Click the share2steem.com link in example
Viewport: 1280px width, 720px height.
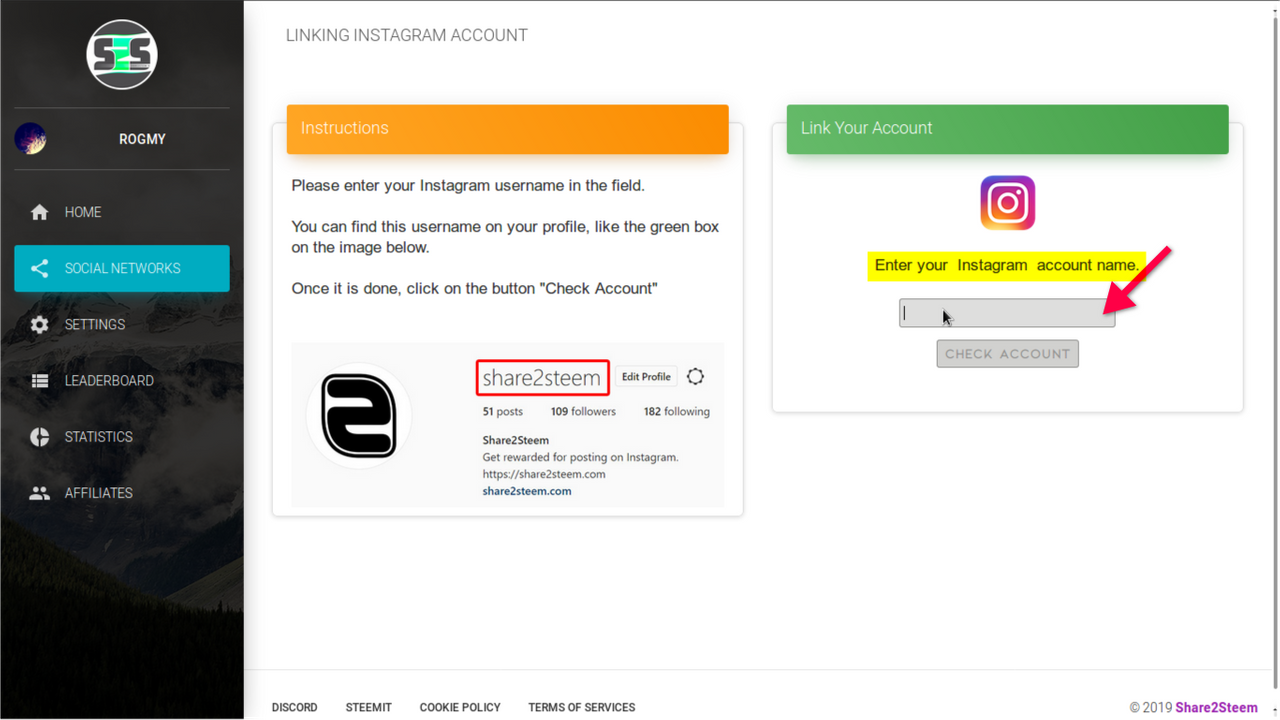[x=527, y=491]
